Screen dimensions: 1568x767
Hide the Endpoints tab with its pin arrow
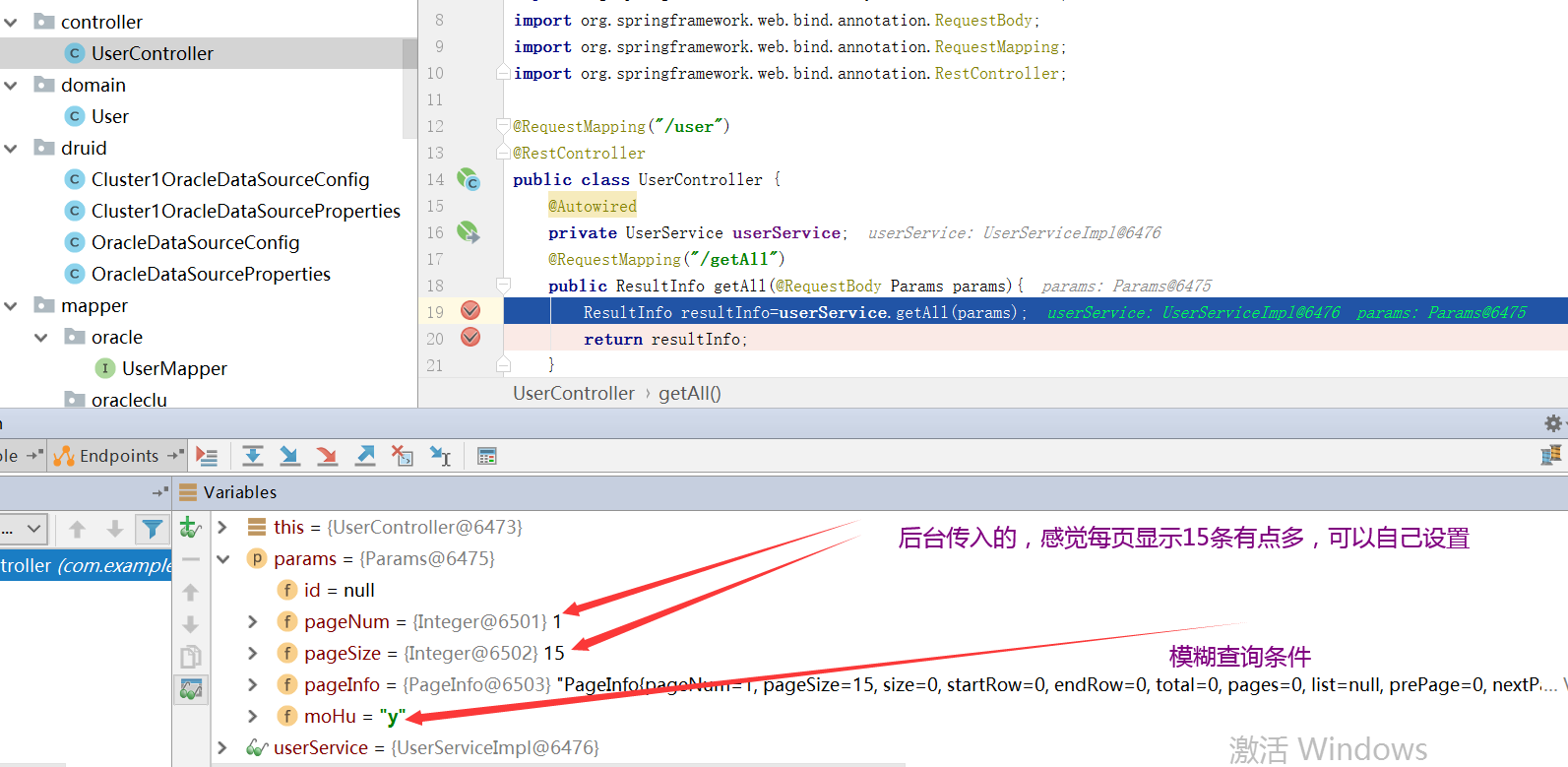(176, 455)
